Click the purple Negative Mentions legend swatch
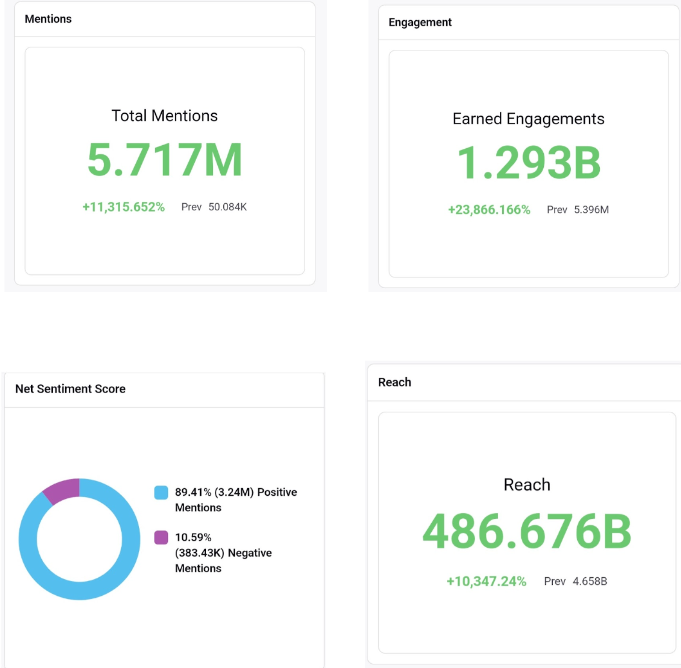 pos(161,538)
